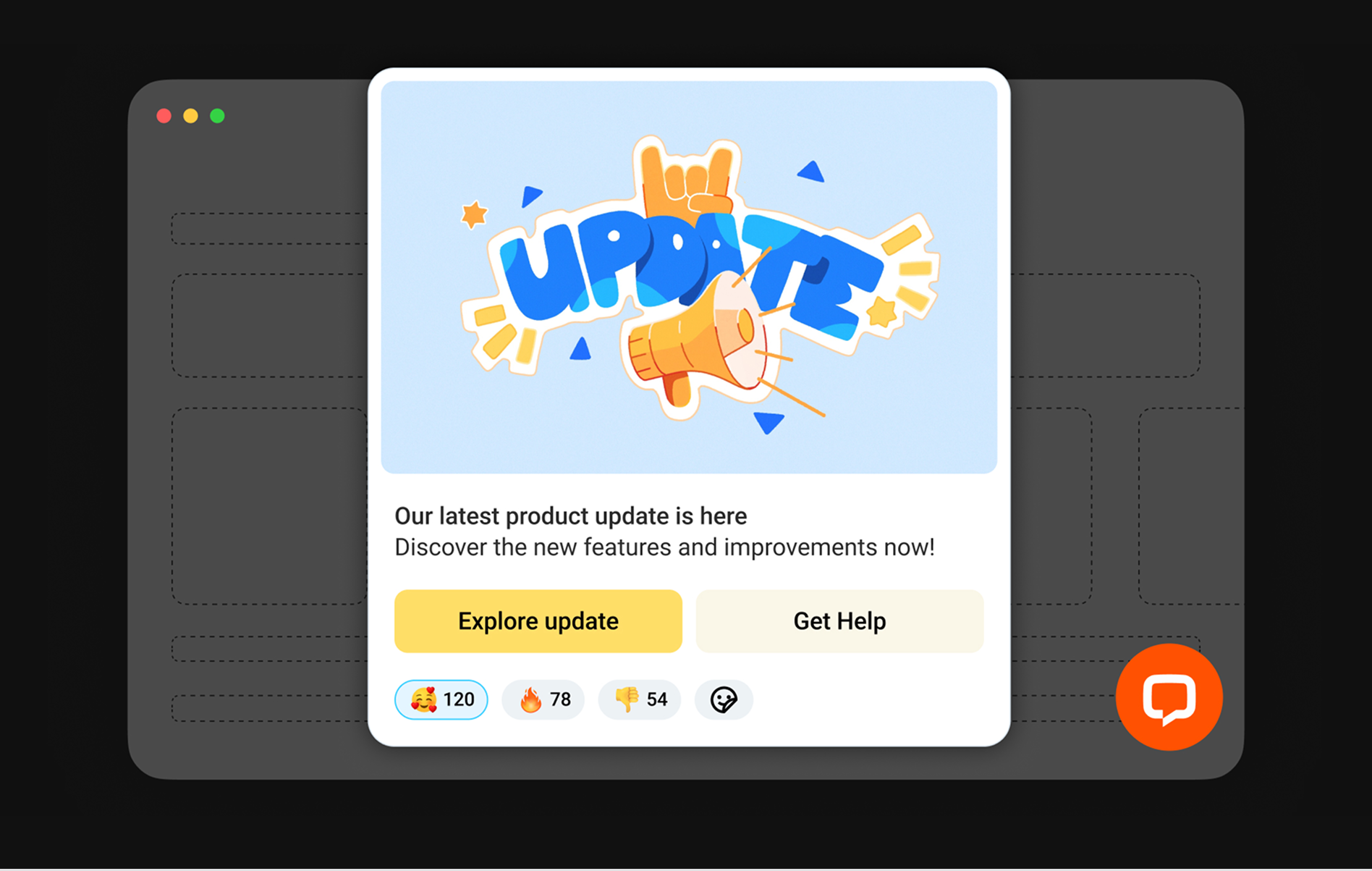
Task: Click the reaction count number 120
Action: pos(459,699)
